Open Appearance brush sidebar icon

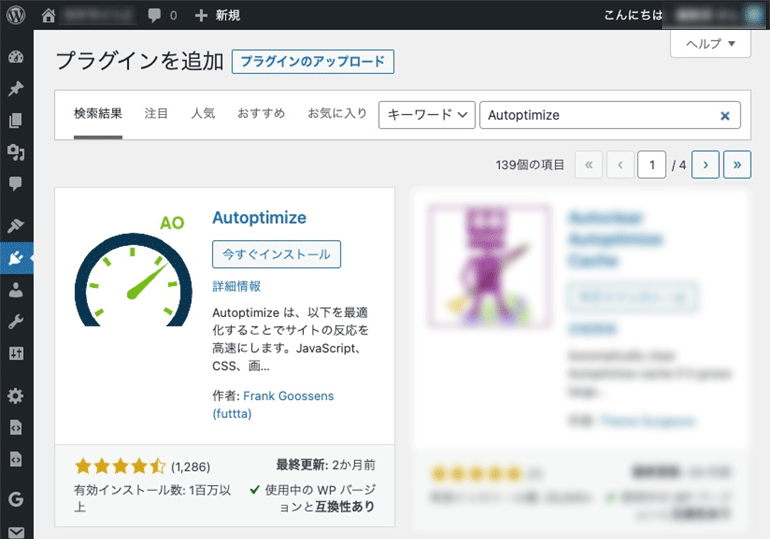(16, 226)
